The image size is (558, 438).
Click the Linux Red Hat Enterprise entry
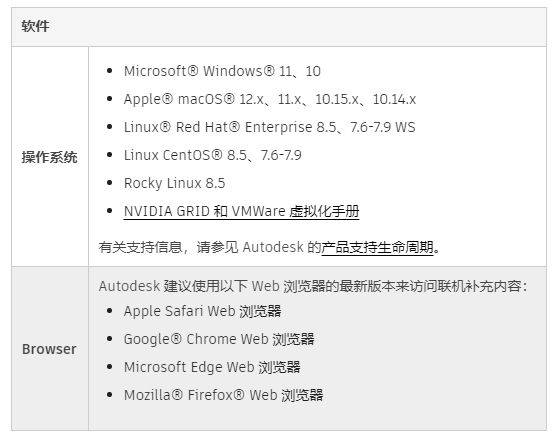pos(269,127)
